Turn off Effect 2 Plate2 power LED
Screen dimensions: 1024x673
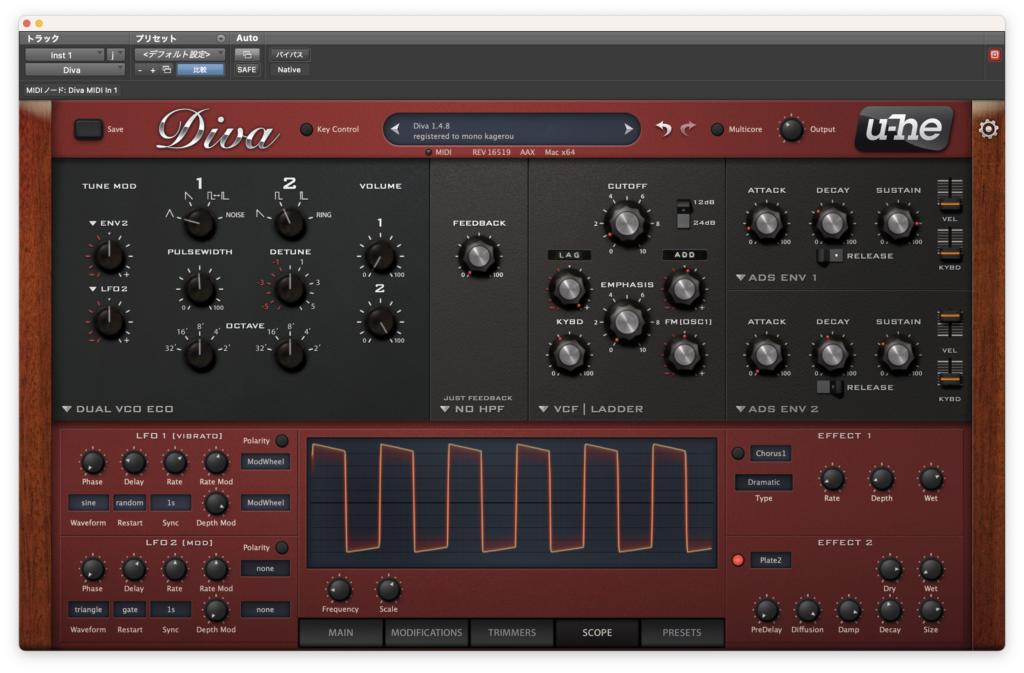[738, 560]
